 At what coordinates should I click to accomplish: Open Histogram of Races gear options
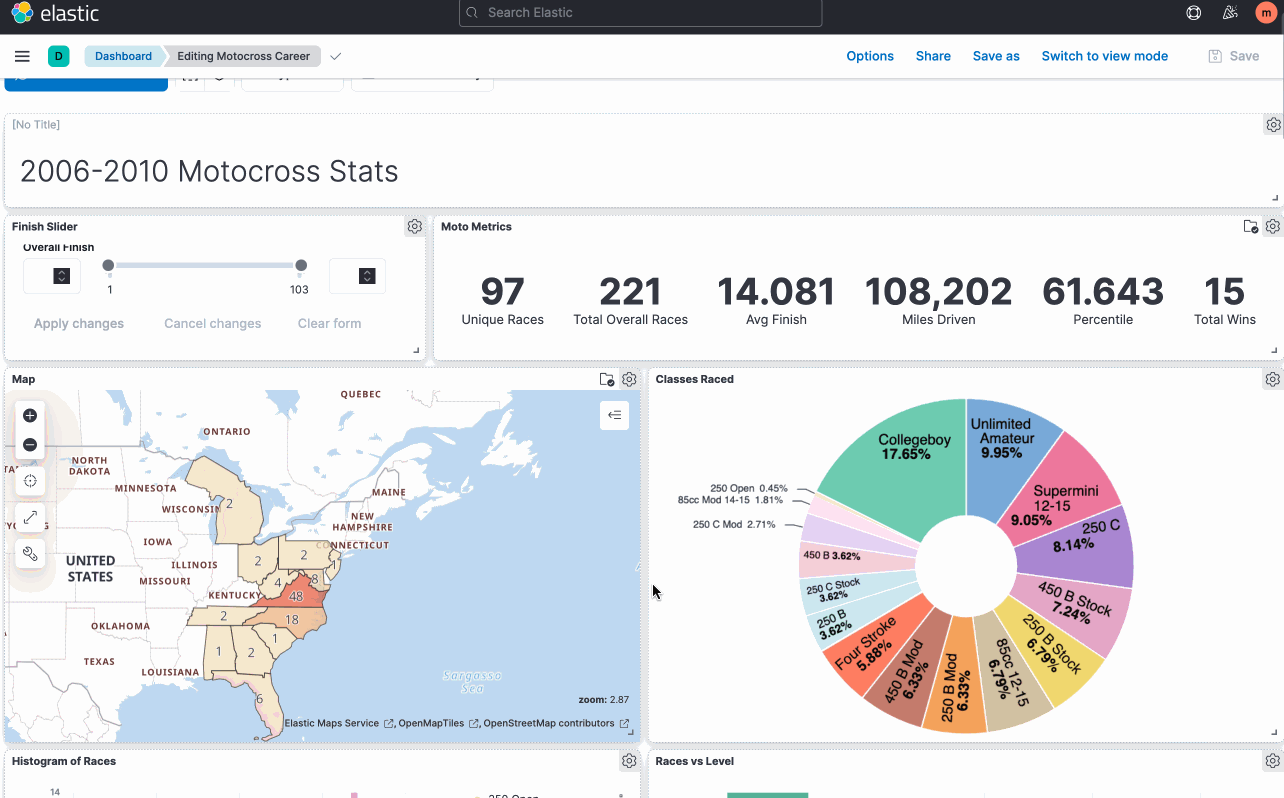[x=629, y=762]
